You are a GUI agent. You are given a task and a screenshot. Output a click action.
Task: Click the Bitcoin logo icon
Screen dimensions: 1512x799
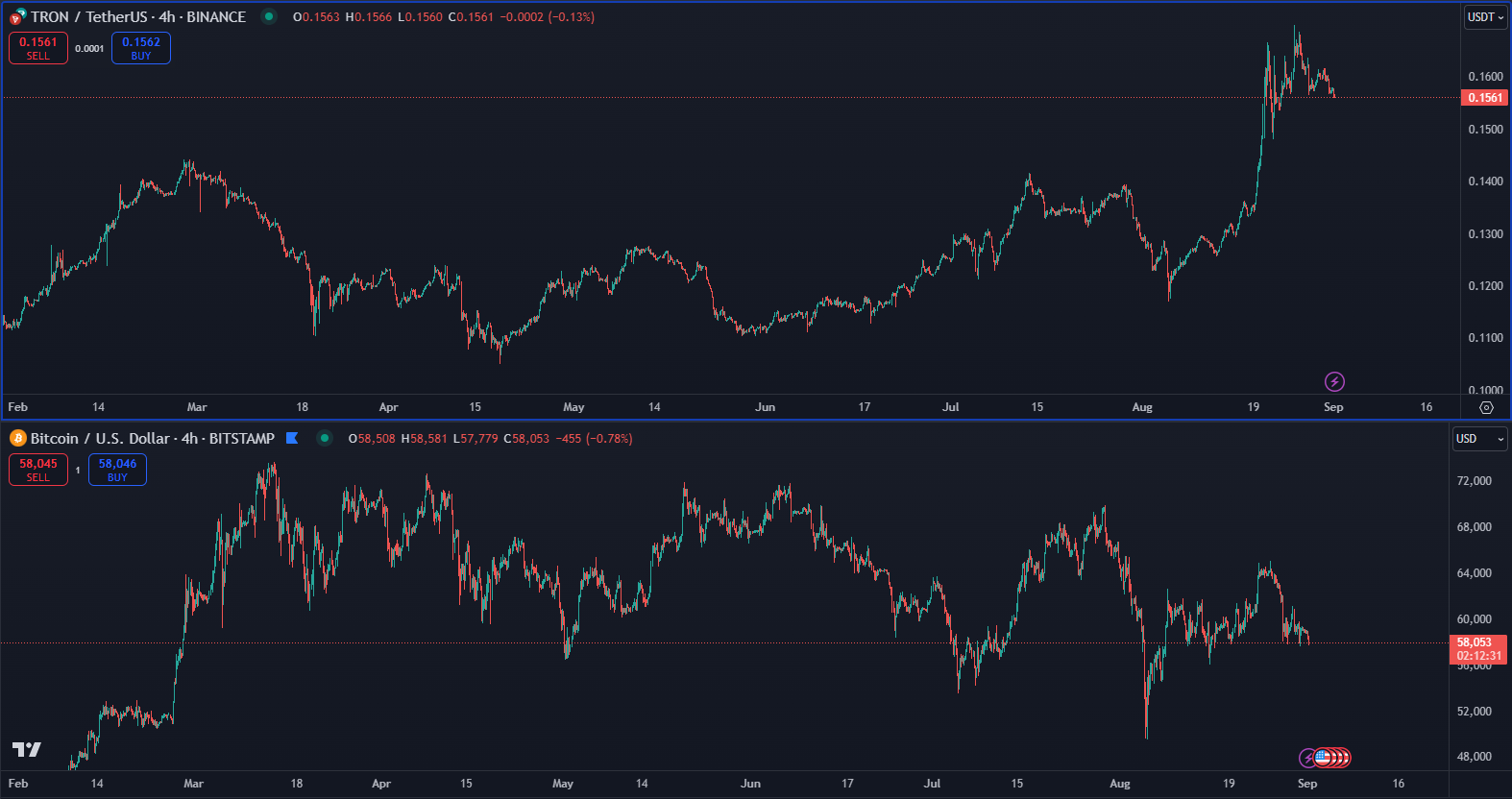[17, 438]
